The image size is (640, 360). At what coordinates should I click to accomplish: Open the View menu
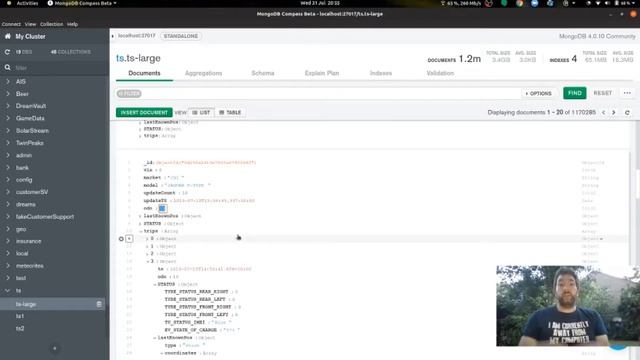tap(30, 24)
